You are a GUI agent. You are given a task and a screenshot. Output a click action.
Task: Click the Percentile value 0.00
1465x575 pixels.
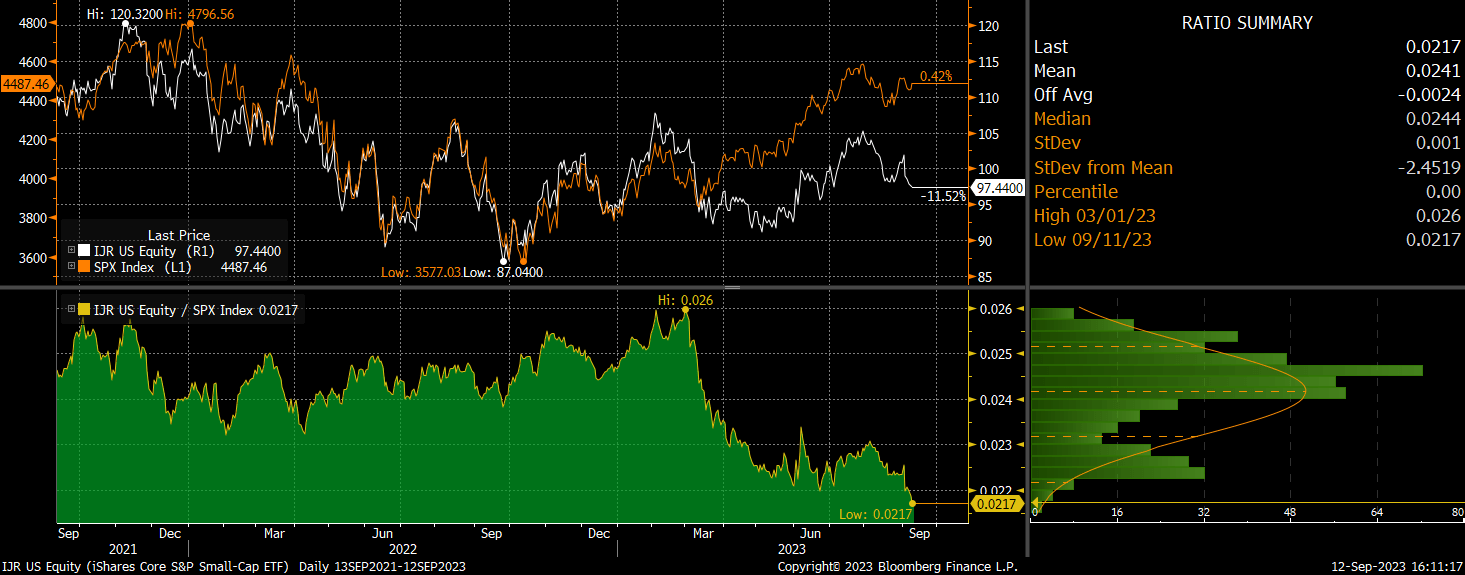[1444, 191]
